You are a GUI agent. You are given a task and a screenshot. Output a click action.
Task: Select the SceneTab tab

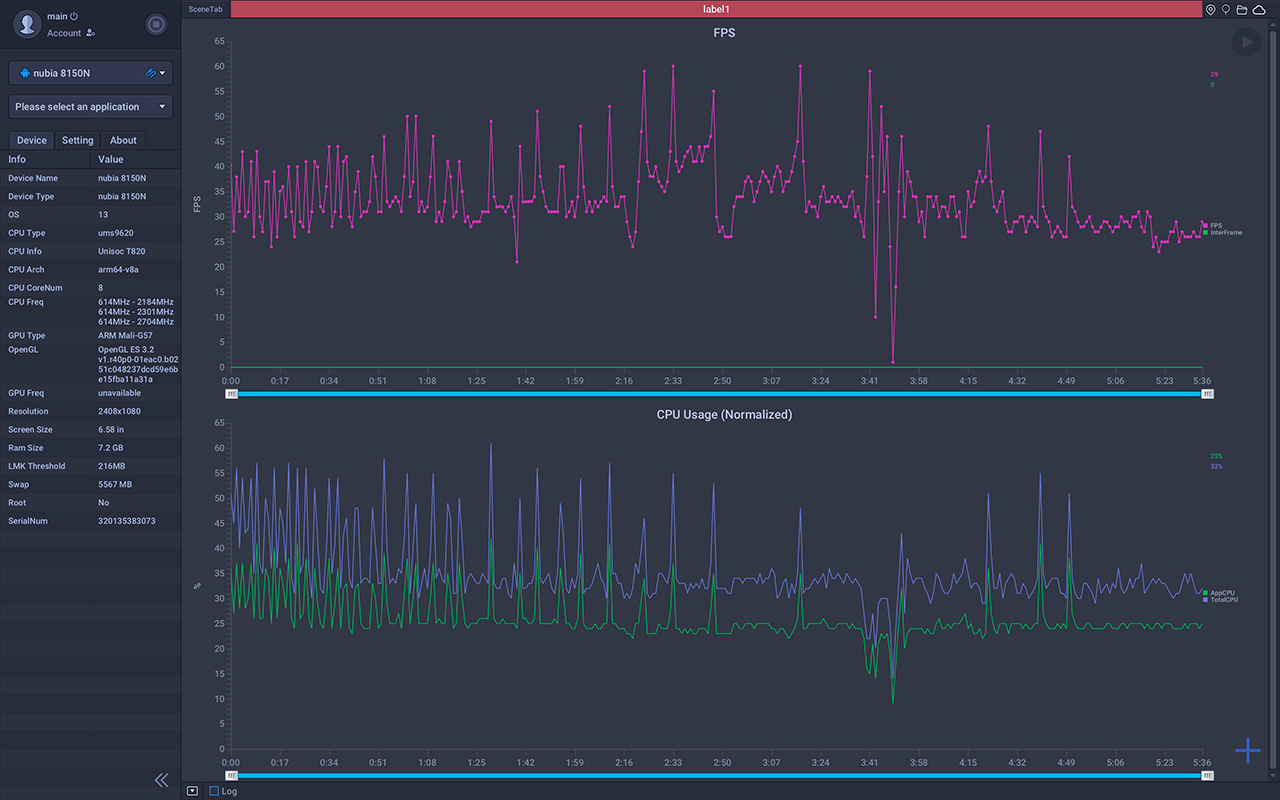[206, 9]
